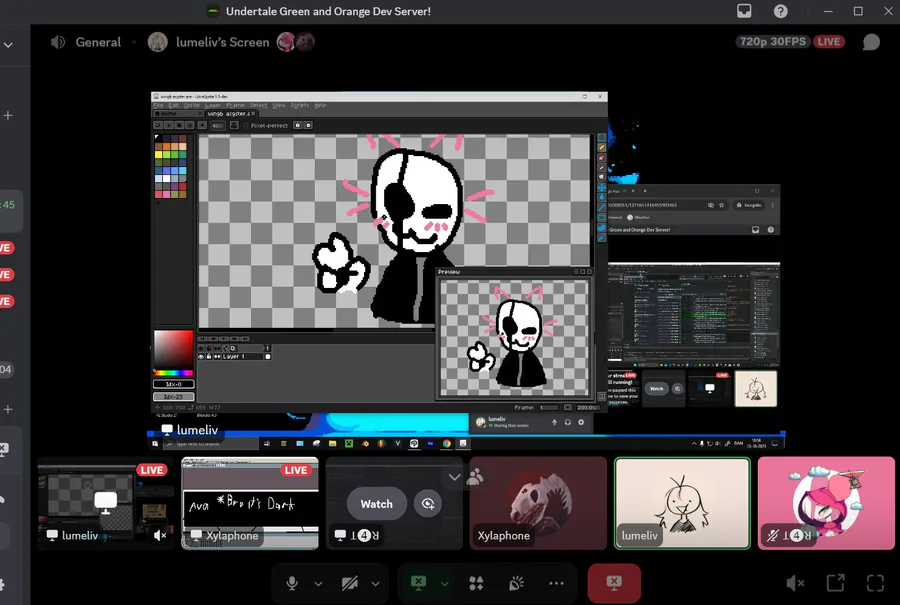This screenshot has height=605, width=900.
Task: Mute the microphone in call controls
Action: point(292,584)
